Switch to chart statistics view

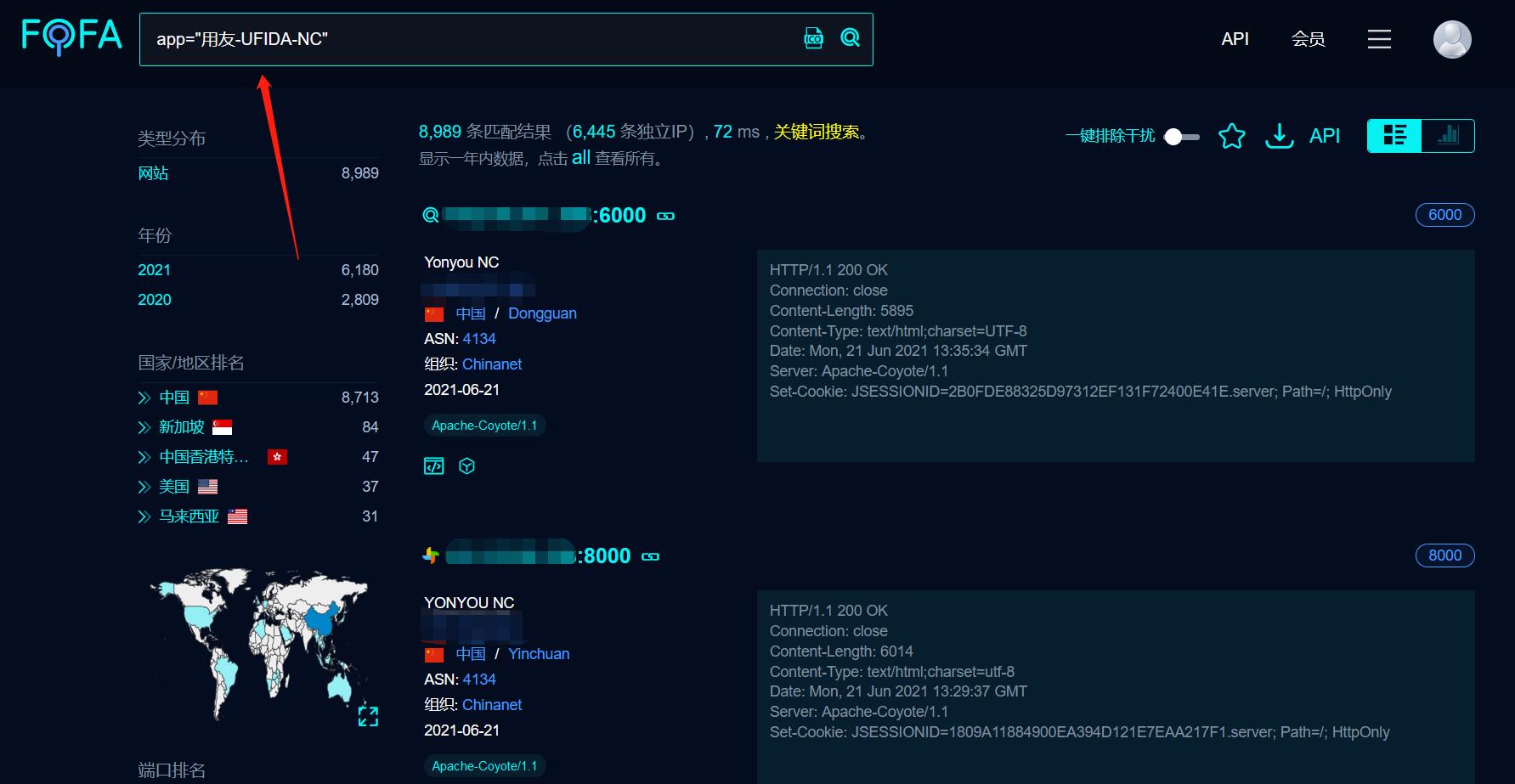(1448, 136)
